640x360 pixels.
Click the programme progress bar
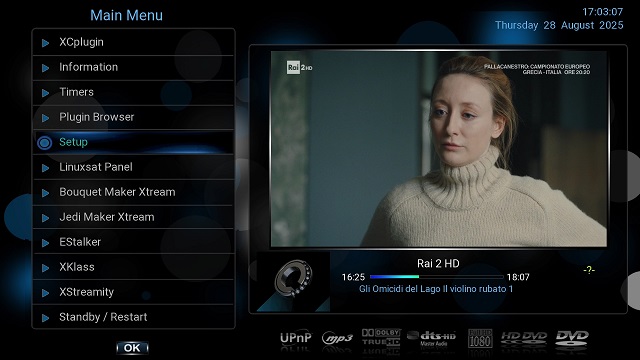point(436,277)
